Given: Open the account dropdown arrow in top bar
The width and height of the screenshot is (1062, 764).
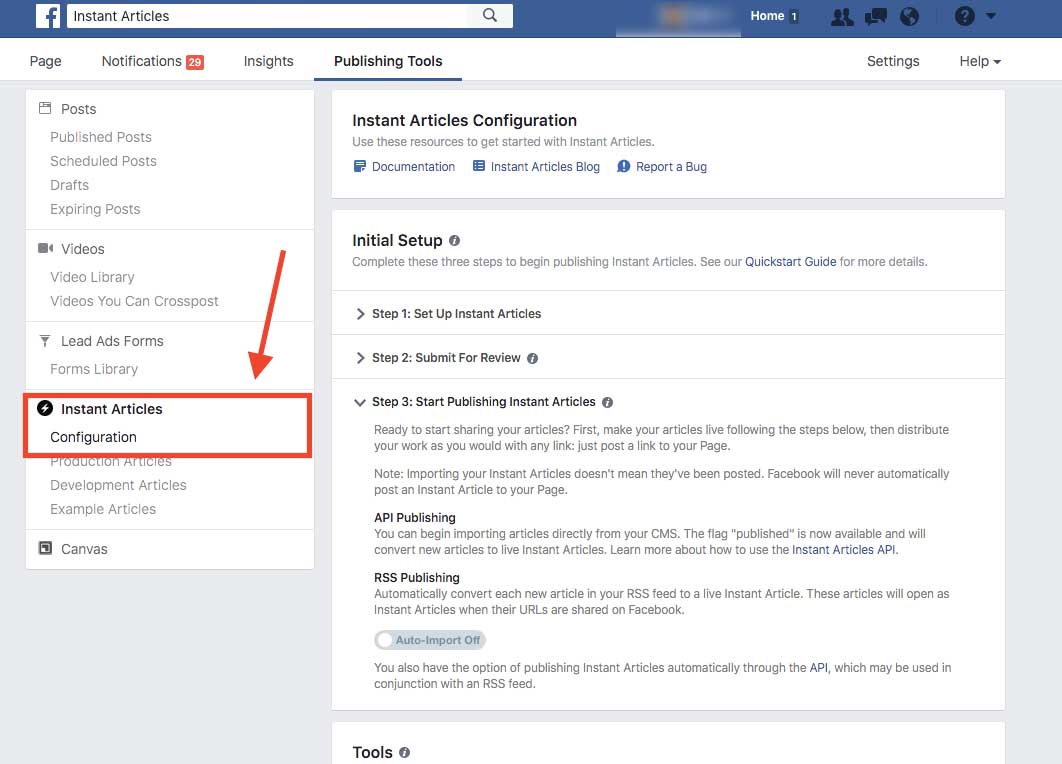Looking at the screenshot, I should (991, 16).
